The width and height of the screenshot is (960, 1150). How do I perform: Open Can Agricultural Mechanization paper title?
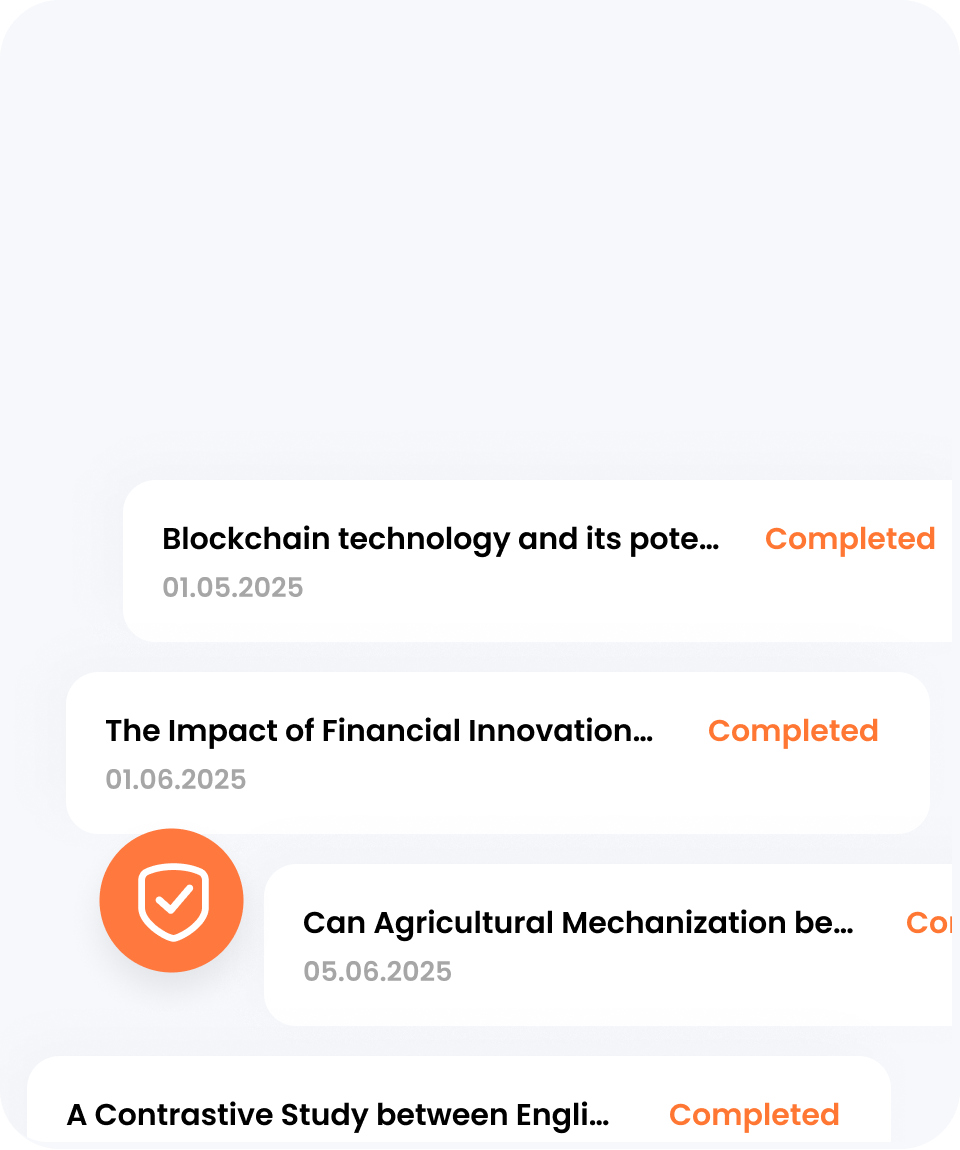(x=578, y=923)
